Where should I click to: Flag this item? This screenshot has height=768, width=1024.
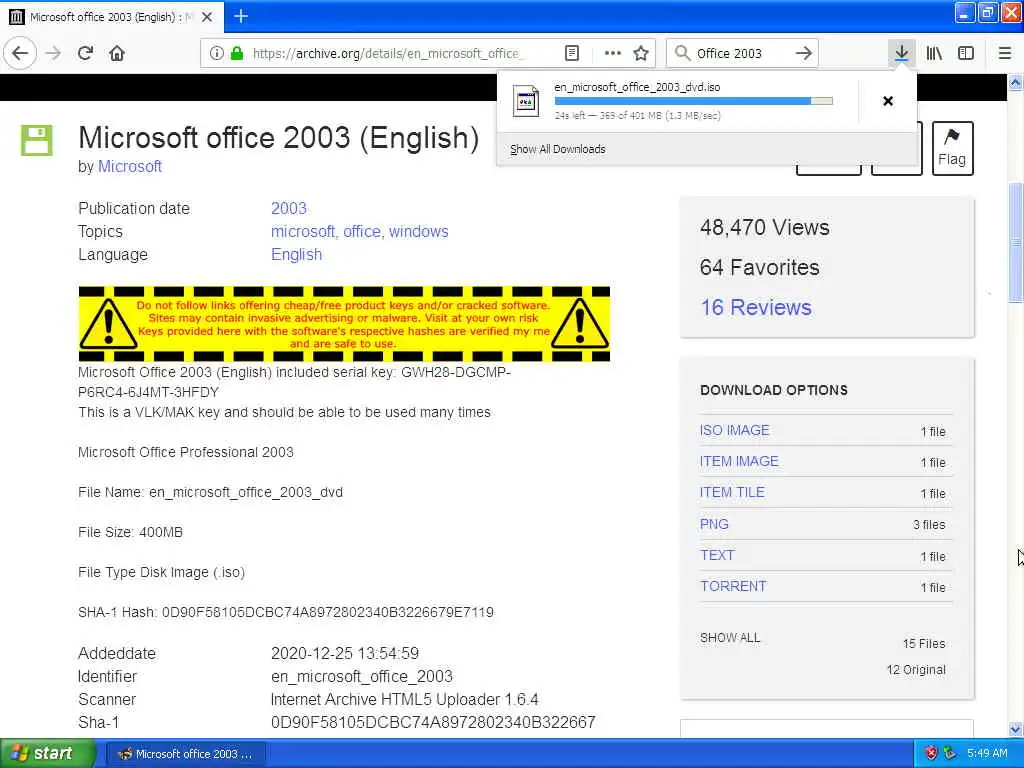click(x=952, y=148)
